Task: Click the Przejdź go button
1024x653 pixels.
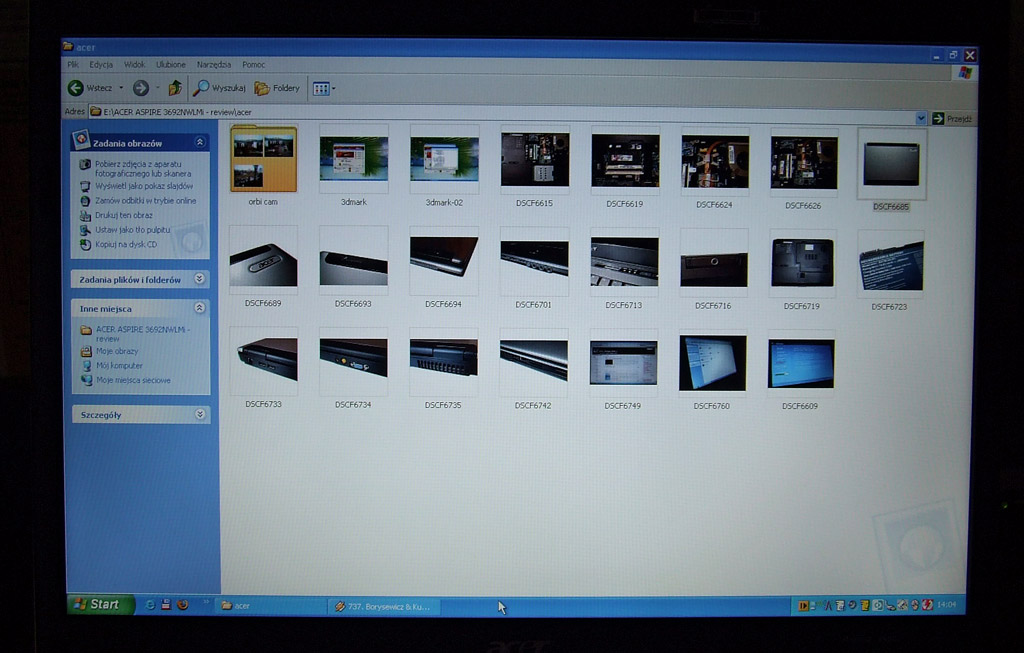Action: click(952, 118)
